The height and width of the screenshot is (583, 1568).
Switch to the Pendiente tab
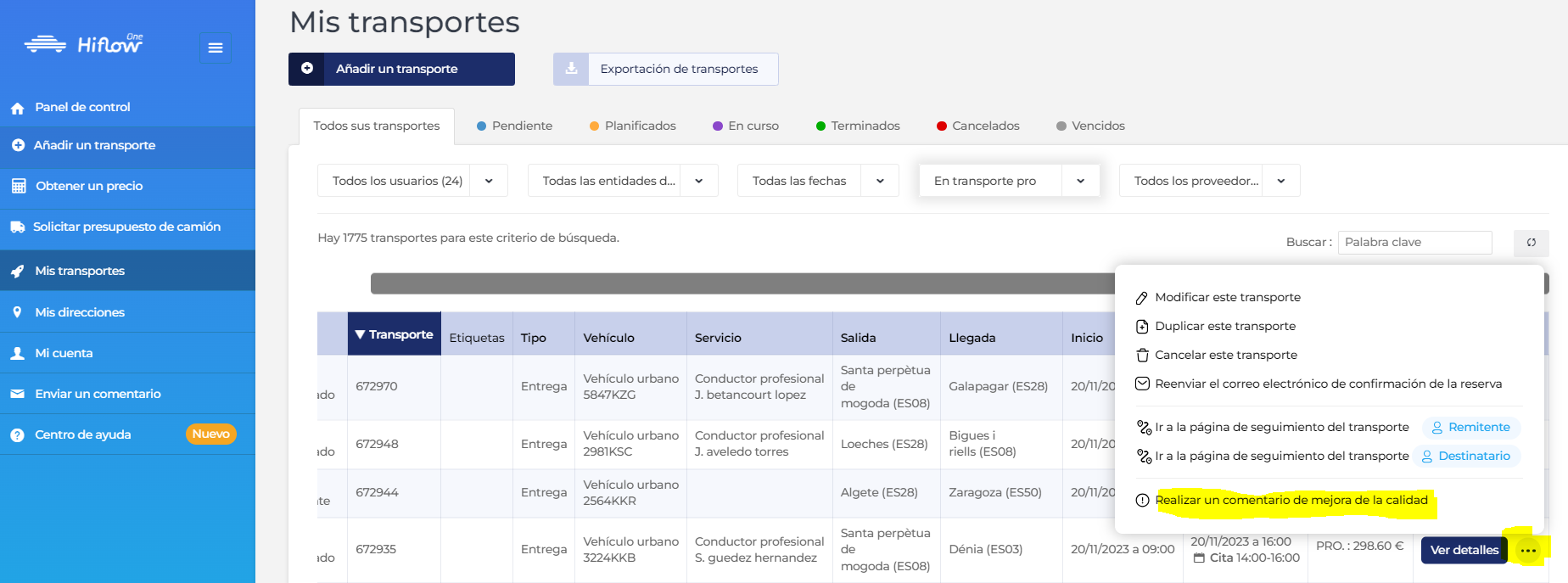click(514, 126)
